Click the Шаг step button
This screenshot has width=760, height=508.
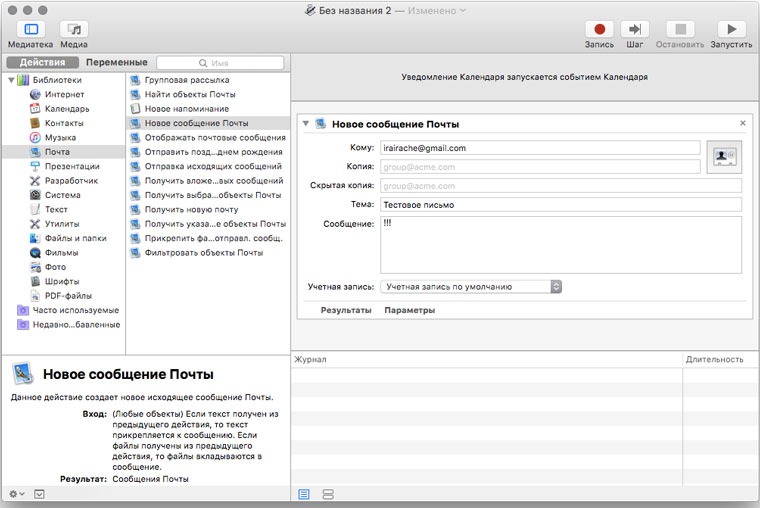tap(634, 29)
